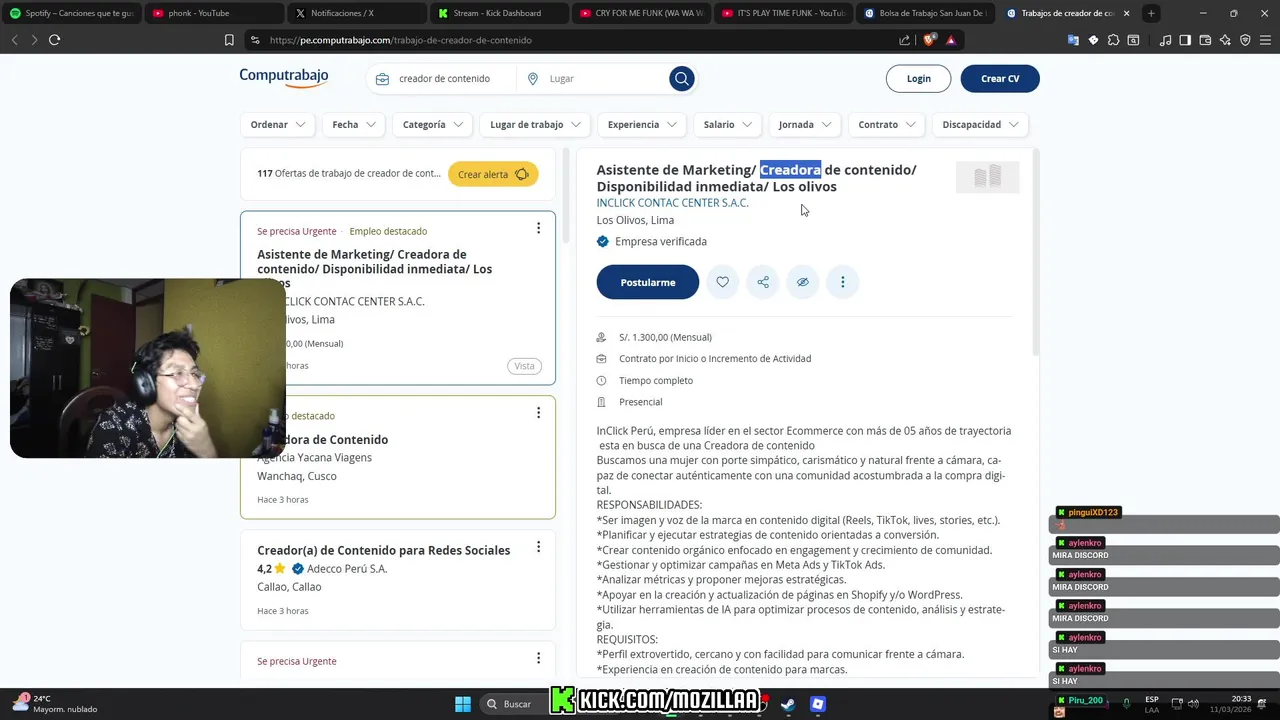Viewport: 1280px width, 720px height.
Task: Click the Adecco Perú S.A. company name
Action: pyautogui.click(x=347, y=569)
